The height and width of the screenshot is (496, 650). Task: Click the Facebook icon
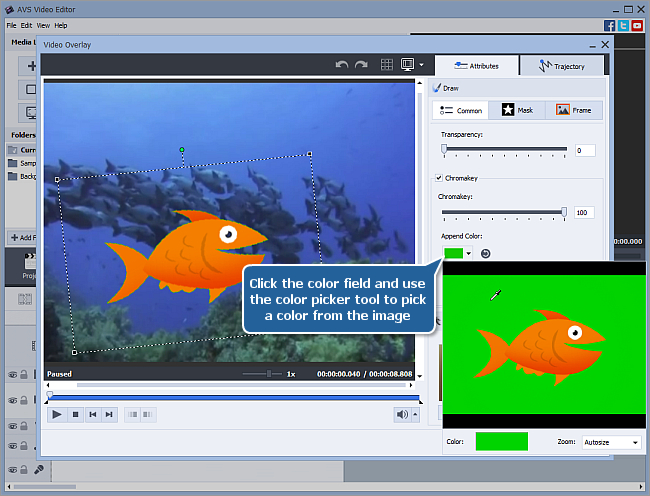[x=609, y=26]
